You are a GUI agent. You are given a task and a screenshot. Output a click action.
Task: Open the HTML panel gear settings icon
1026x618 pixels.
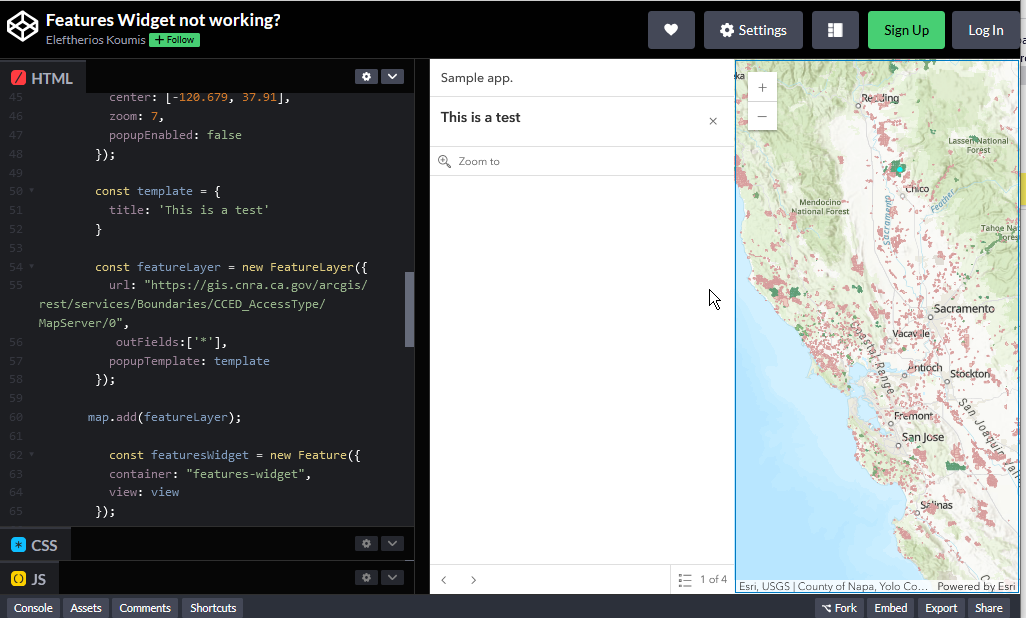[x=366, y=76]
